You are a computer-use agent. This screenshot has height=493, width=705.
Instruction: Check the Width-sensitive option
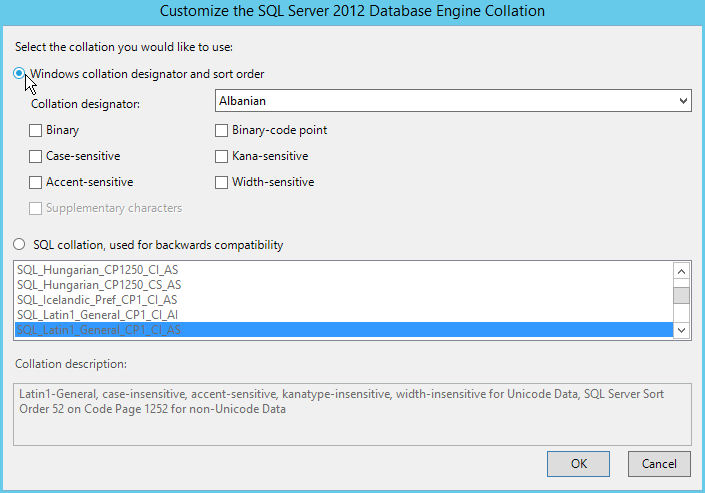[222, 182]
